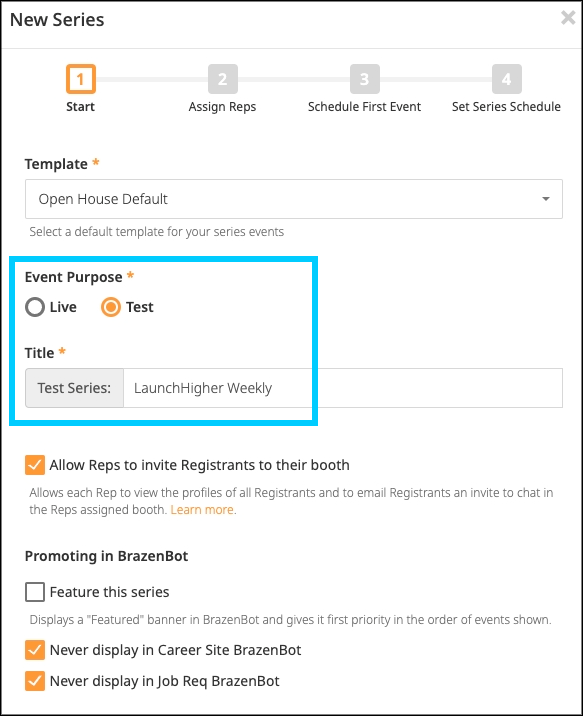Expand the Template dropdown arrow
The height and width of the screenshot is (716, 583).
[546, 199]
